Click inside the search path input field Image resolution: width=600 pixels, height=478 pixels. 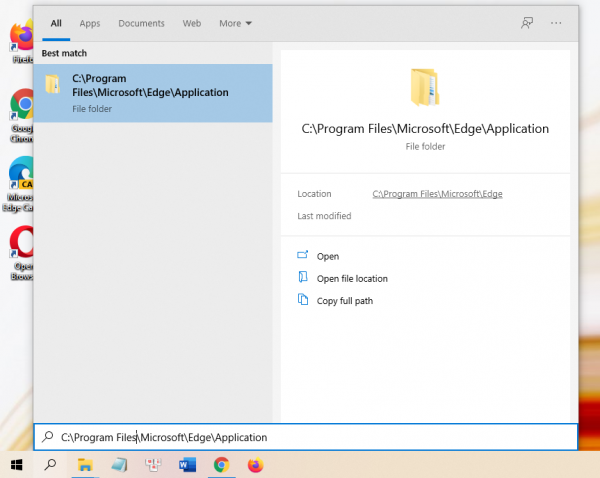tap(306, 437)
